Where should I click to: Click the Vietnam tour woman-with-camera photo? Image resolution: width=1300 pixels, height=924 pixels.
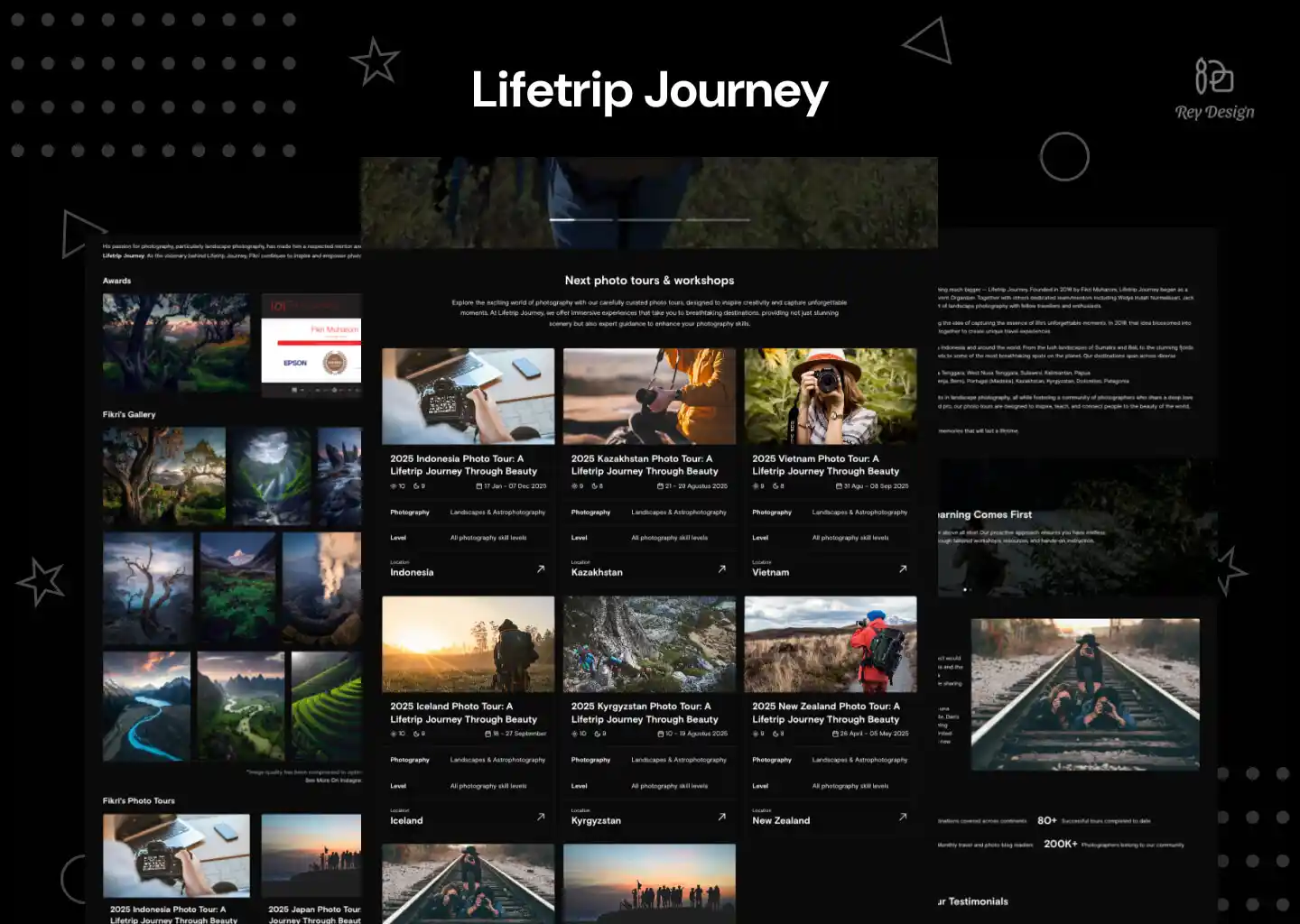(x=830, y=396)
